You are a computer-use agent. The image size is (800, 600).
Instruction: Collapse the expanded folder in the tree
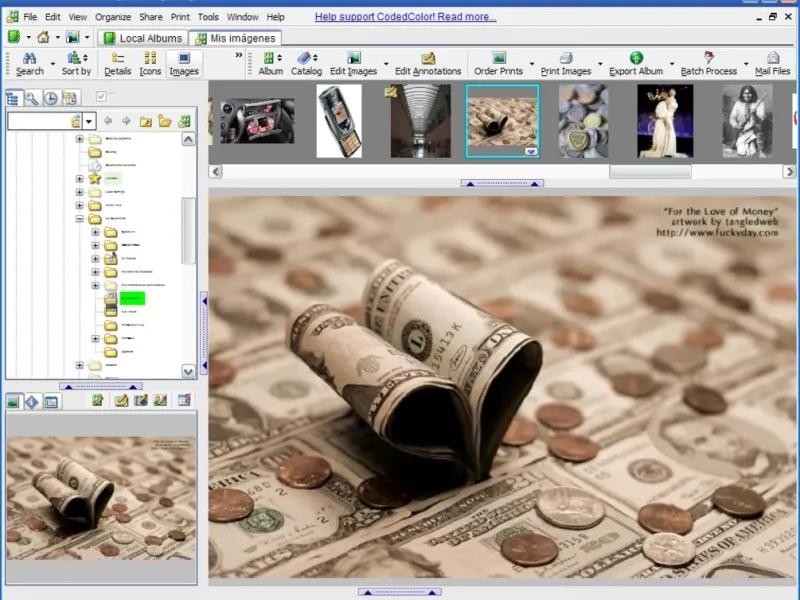point(81,218)
